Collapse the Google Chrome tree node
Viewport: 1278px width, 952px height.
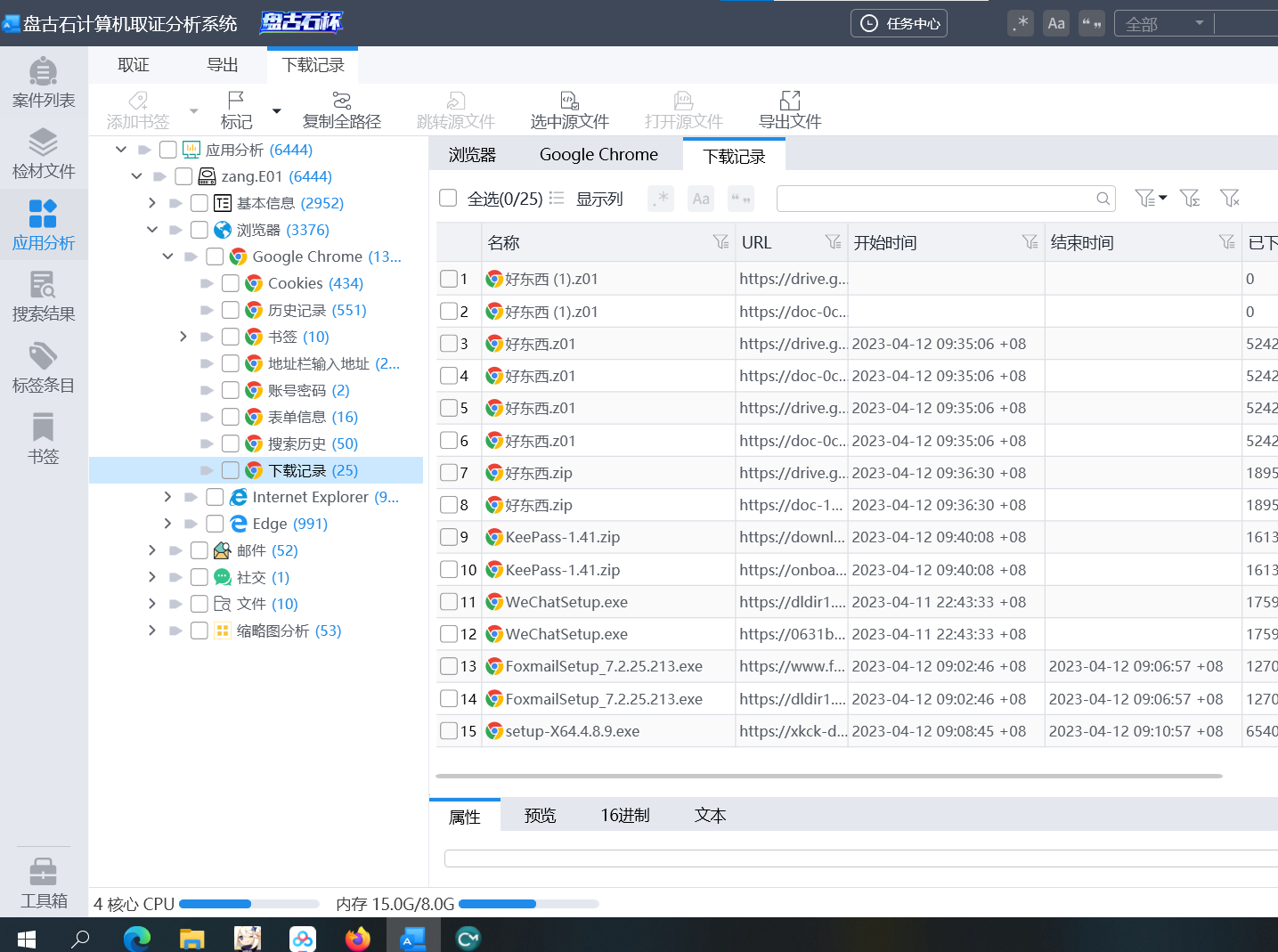tap(167, 256)
